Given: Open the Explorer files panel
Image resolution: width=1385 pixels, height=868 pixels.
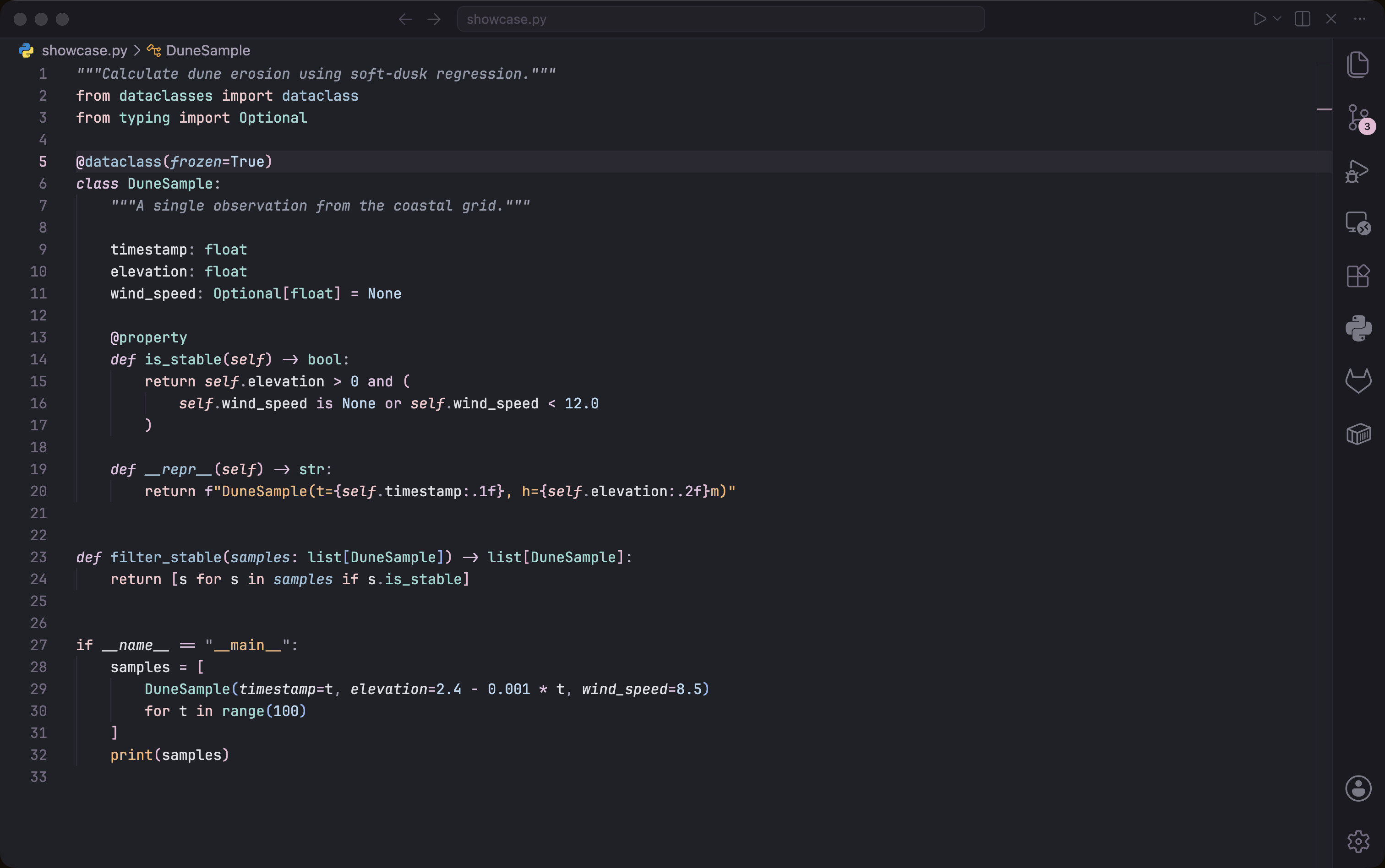Looking at the screenshot, I should [1358, 64].
